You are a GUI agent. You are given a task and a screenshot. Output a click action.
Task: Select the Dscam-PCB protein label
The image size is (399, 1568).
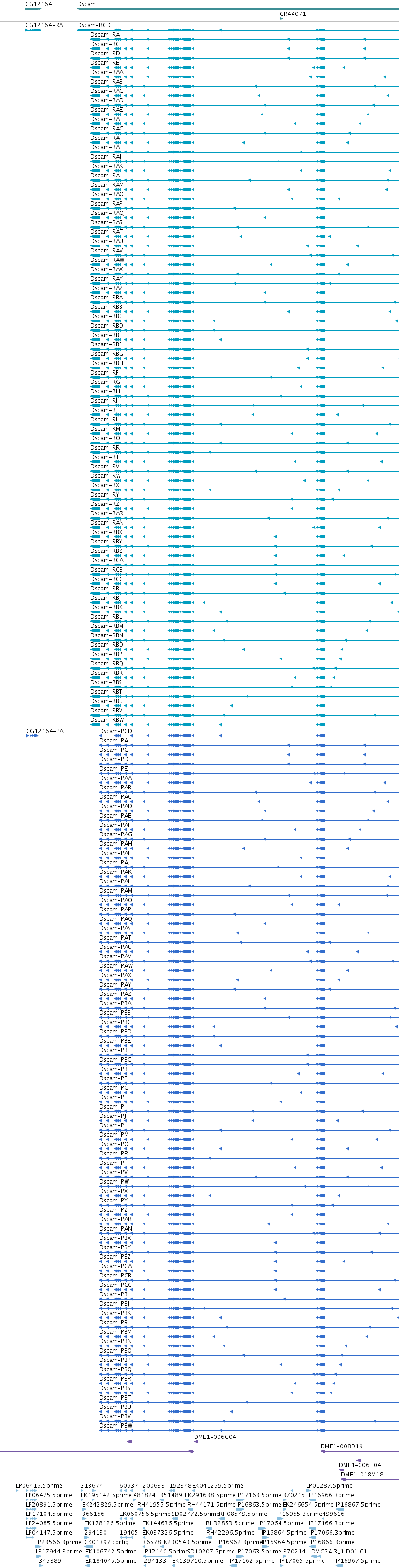(x=115, y=1276)
